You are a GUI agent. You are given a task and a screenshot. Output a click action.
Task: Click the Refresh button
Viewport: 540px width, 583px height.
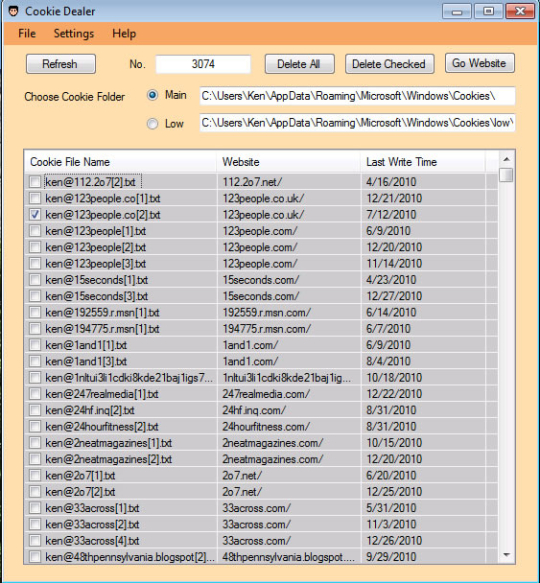61,64
